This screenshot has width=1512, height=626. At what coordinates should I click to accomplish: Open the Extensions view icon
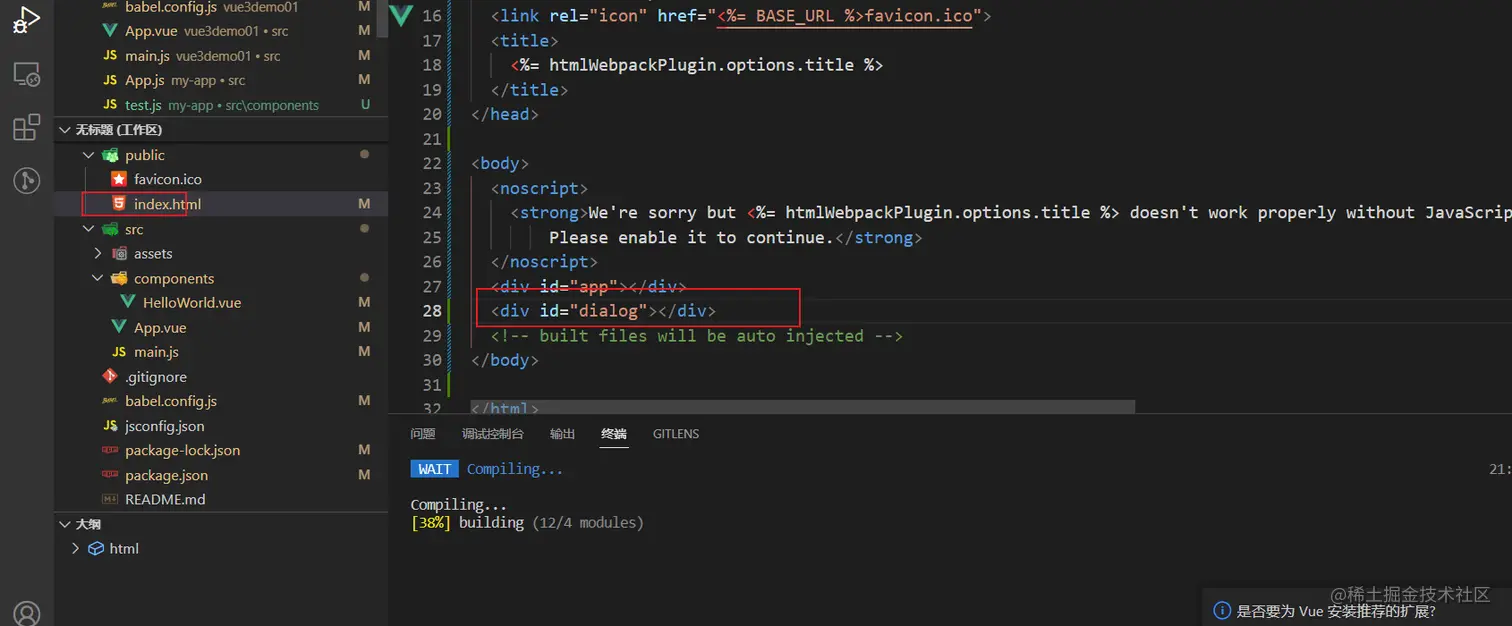[x=26, y=127]
